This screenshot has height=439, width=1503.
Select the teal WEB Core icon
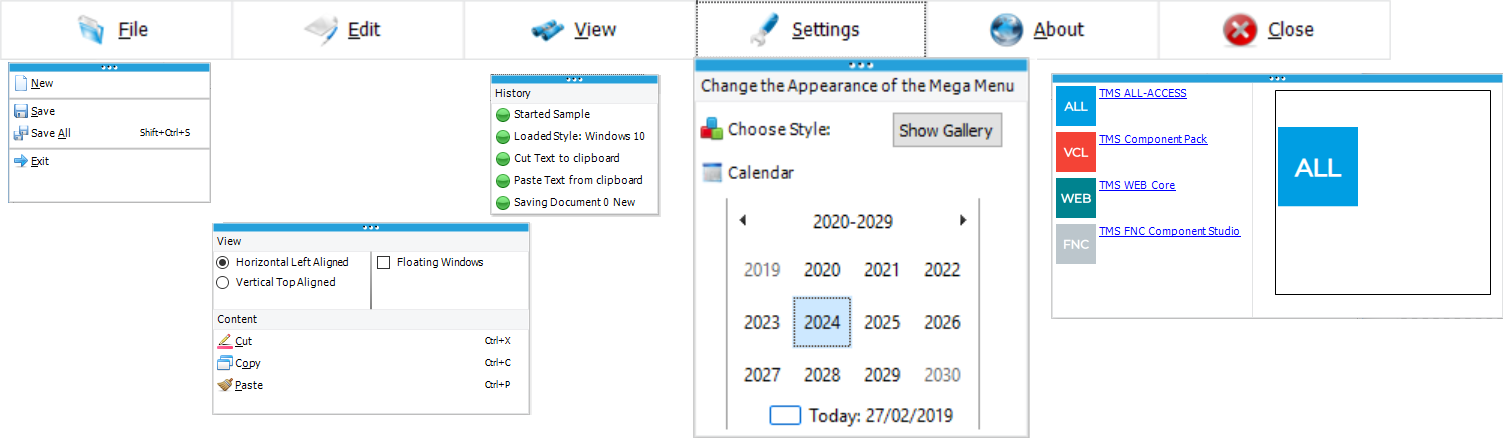[1076, 198]
